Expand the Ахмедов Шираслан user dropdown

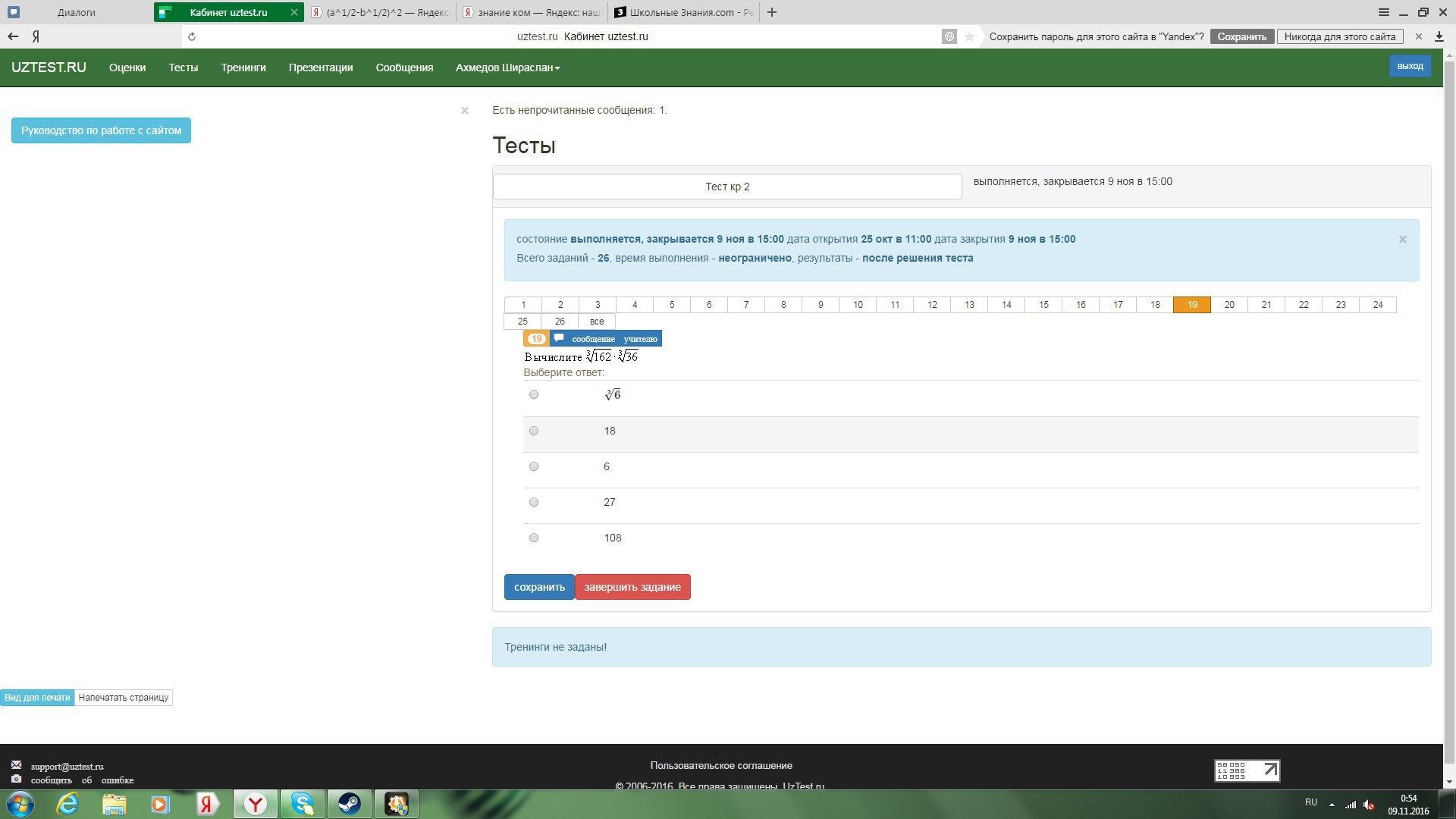[x=507, y=67]
